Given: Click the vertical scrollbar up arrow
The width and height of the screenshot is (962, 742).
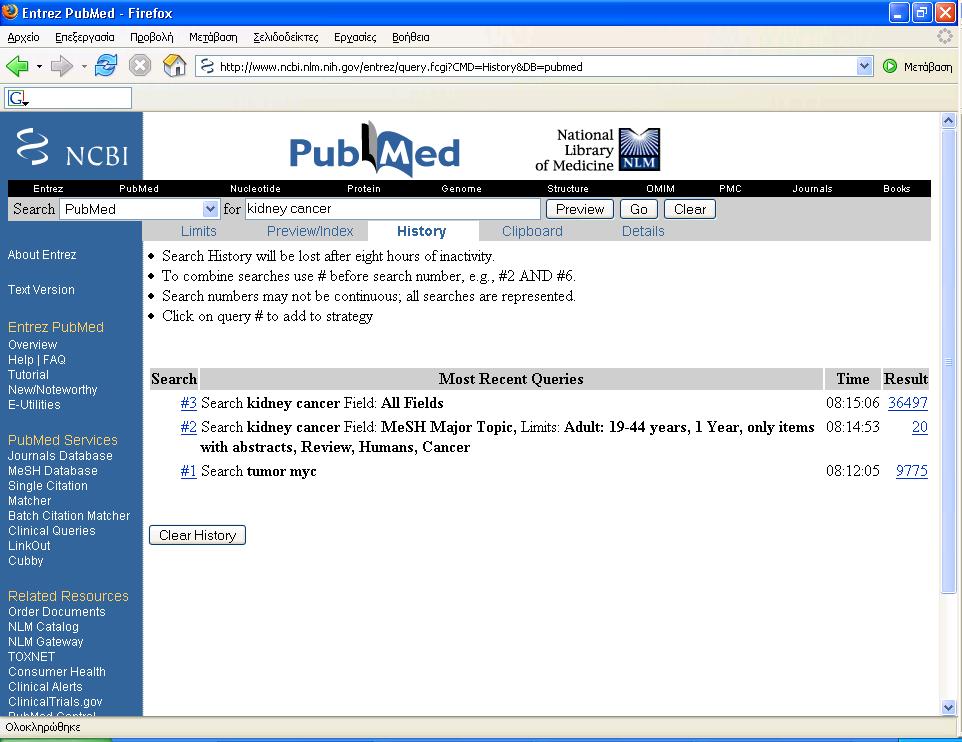Looking at the screenshot, I should coord(949,121).
